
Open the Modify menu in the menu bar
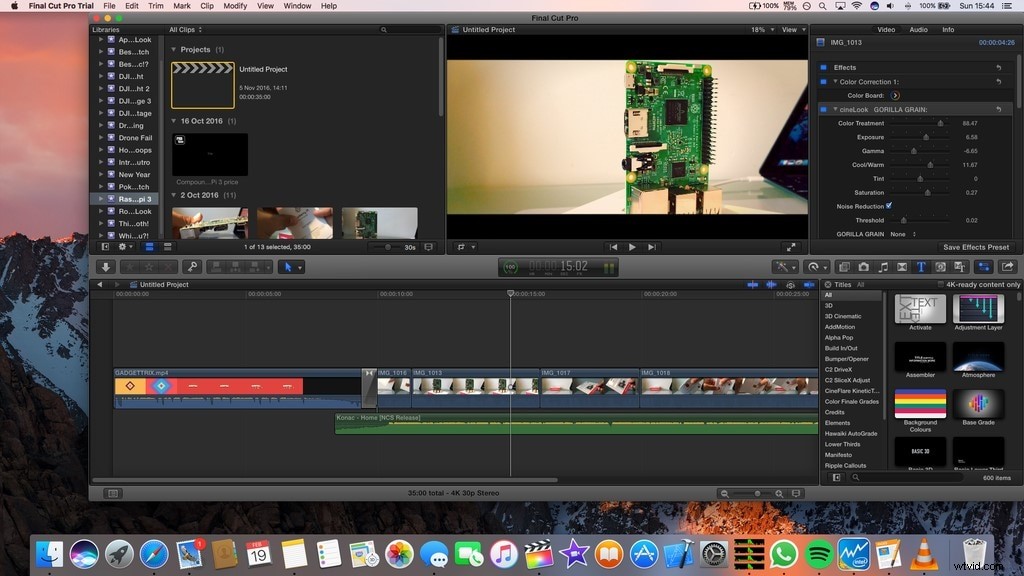[x=235, y=6]
